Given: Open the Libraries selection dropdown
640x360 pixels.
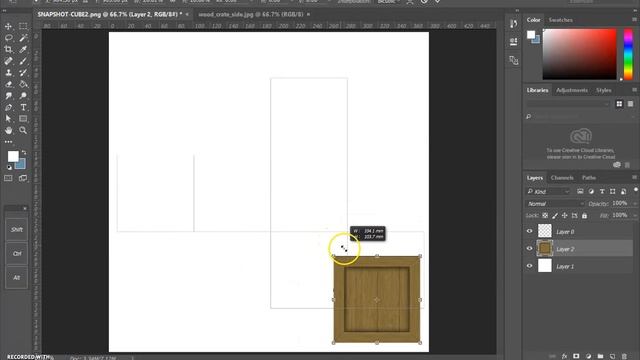Looking at the screenshot, I should (568, 104).
